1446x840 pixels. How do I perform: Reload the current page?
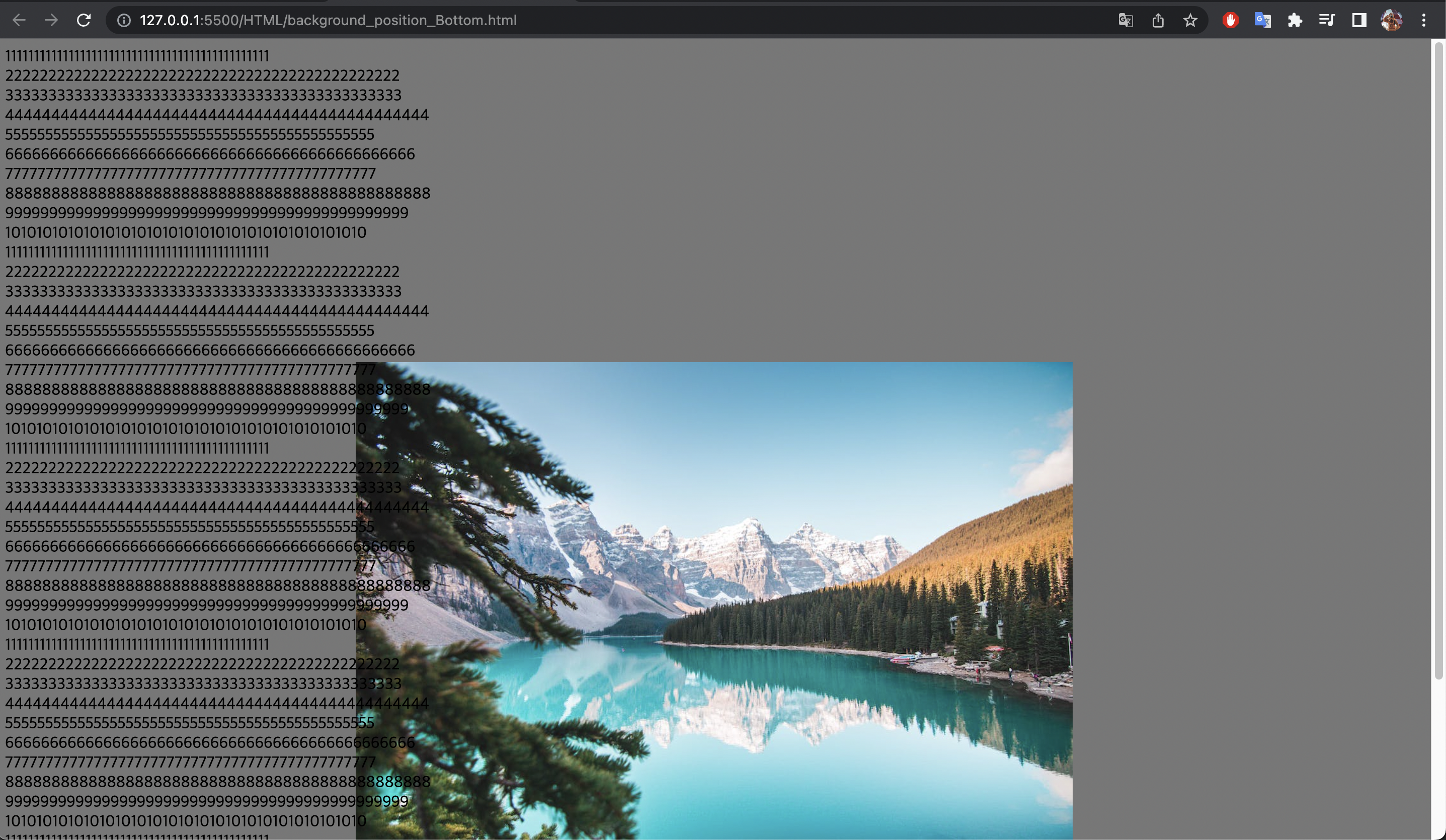pyautogui.click(x=84, y=21)
